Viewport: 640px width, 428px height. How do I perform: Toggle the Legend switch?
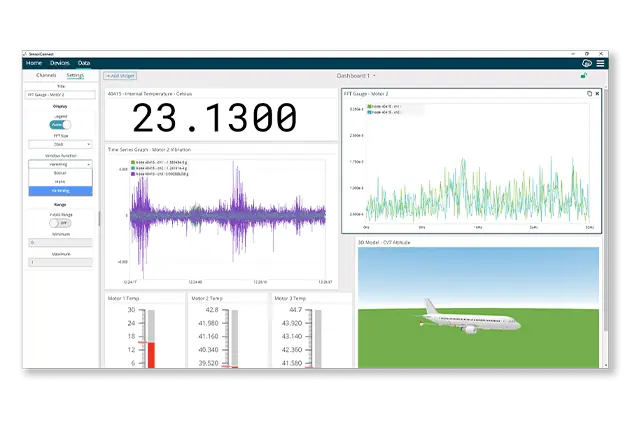60,125
